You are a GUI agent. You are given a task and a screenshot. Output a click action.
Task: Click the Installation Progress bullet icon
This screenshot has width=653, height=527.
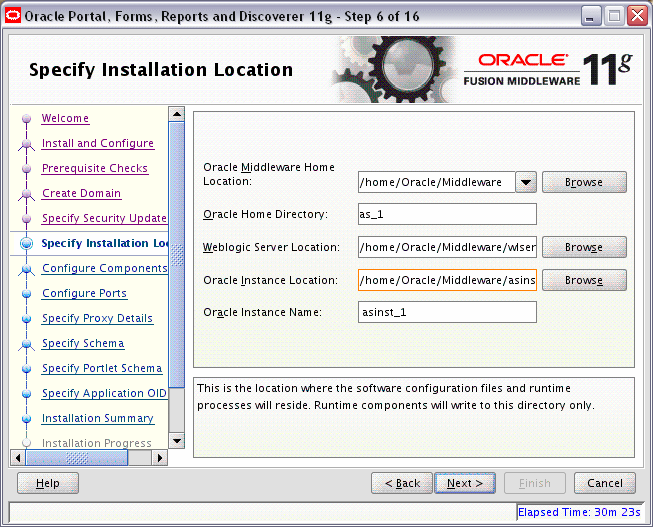(x=27, y=443)
